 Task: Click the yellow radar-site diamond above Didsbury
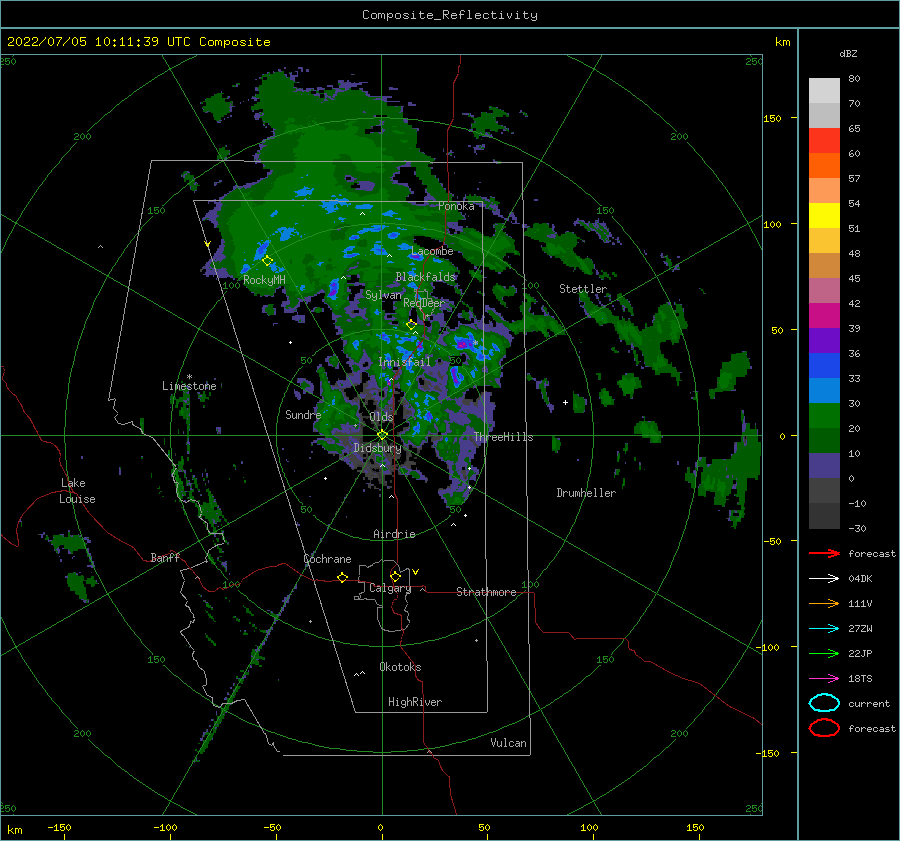click(x=382, y=435)
